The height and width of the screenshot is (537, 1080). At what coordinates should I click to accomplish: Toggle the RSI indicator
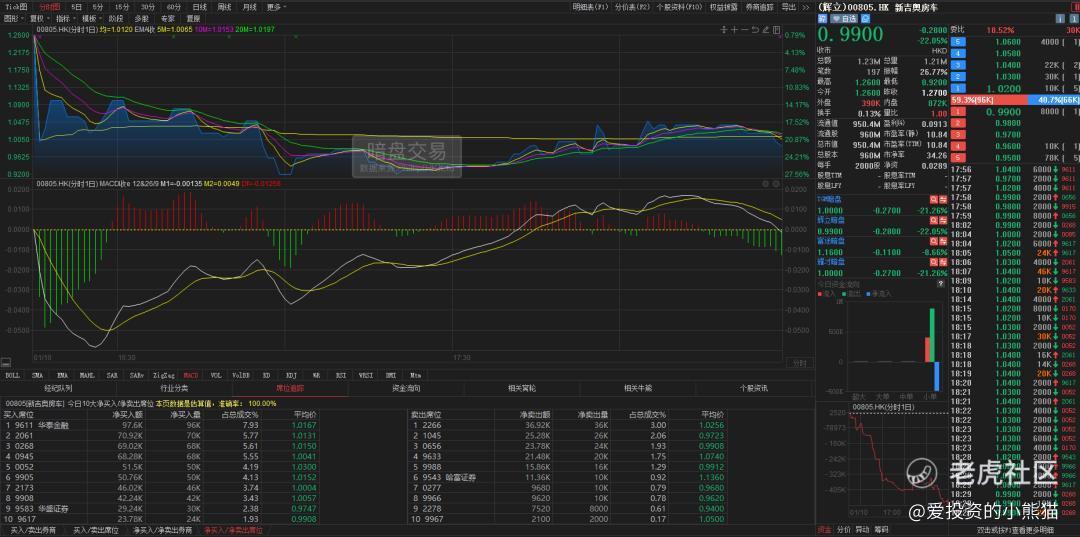pyautogui.click(x=340, y=376)
